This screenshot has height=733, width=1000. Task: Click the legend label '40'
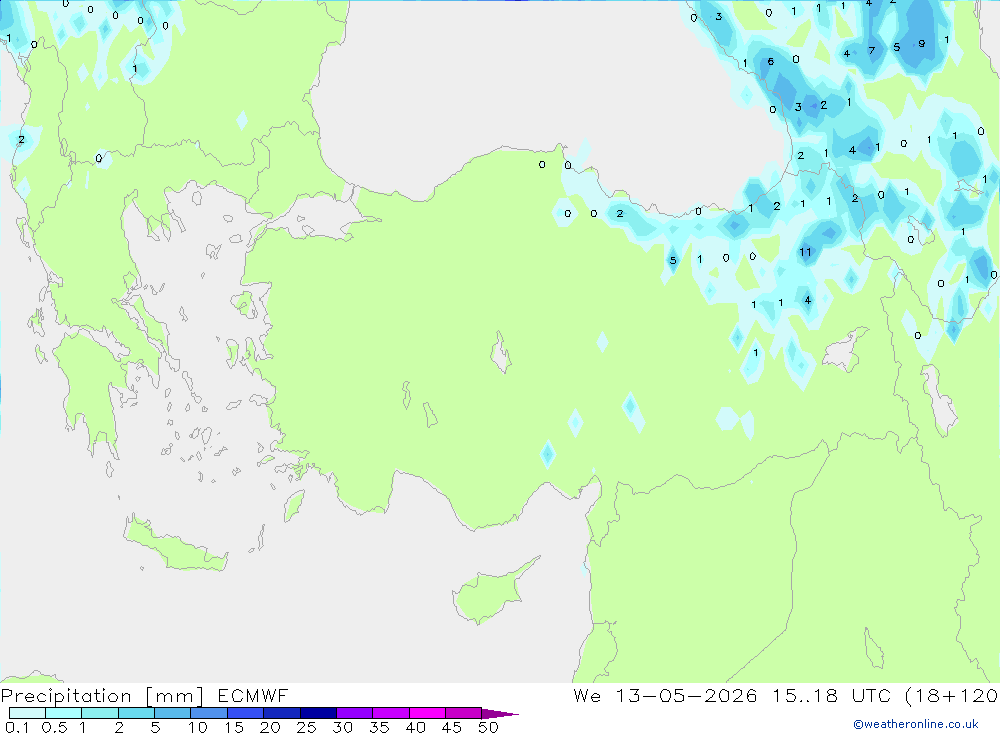click(x=416, y=727)
